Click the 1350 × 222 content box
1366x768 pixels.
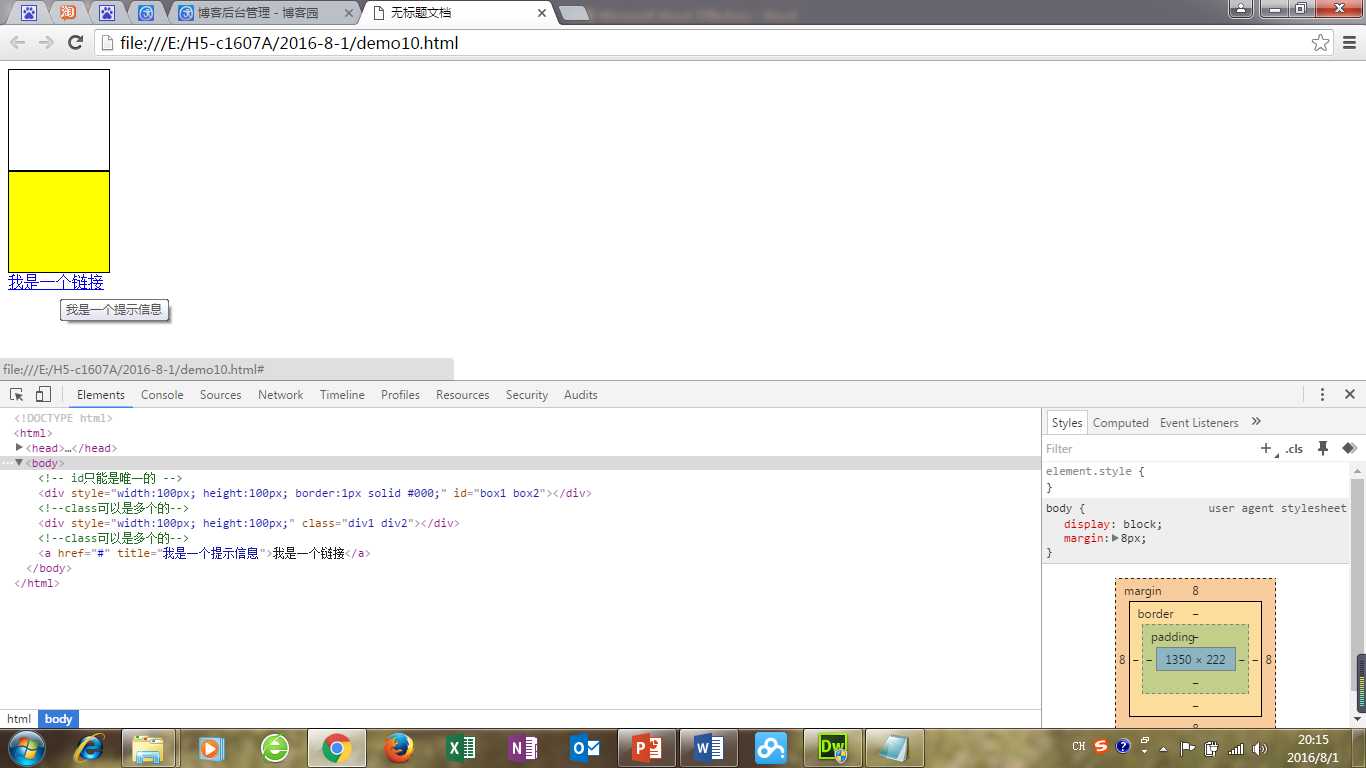pos(1195,660)
